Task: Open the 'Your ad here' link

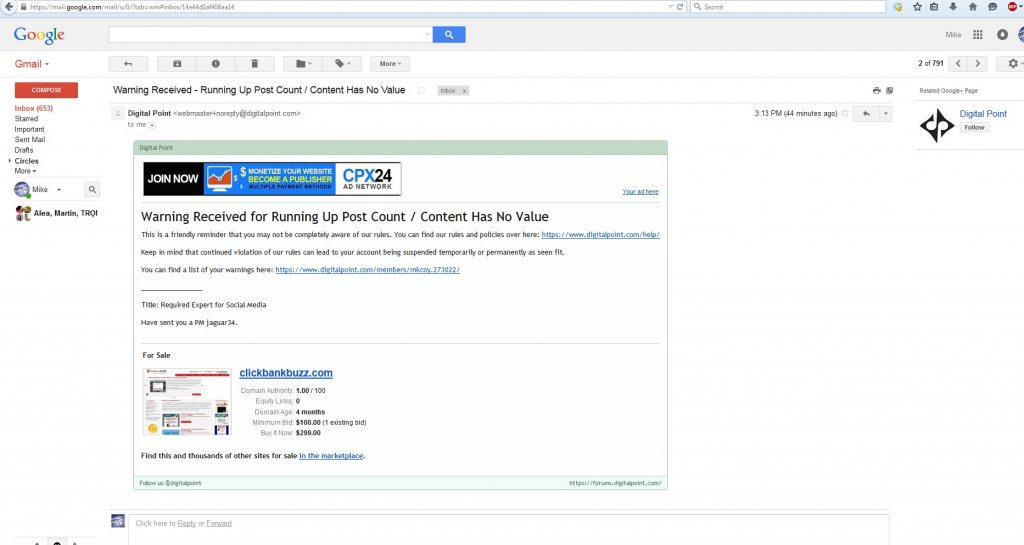Action: 640,191
